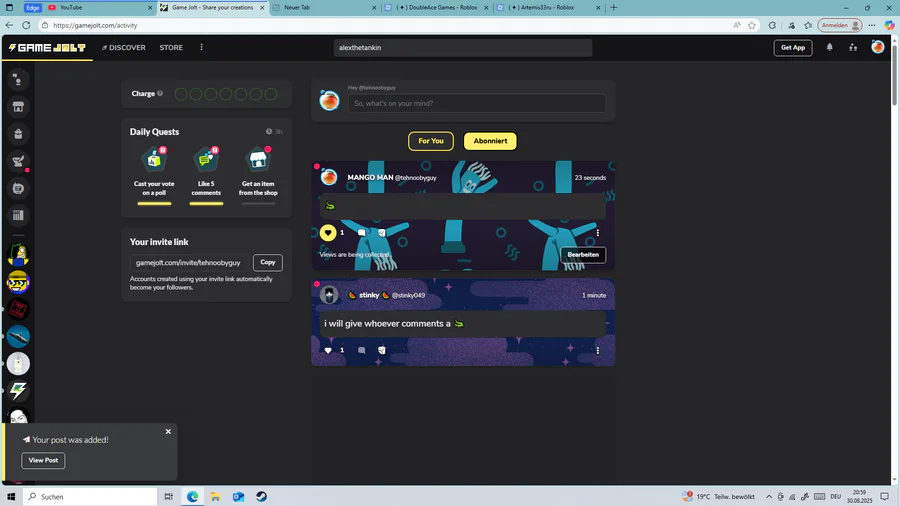The image size is (900, 506).
Task: Click the Bearbeiten button
Action: click(583, 255)
